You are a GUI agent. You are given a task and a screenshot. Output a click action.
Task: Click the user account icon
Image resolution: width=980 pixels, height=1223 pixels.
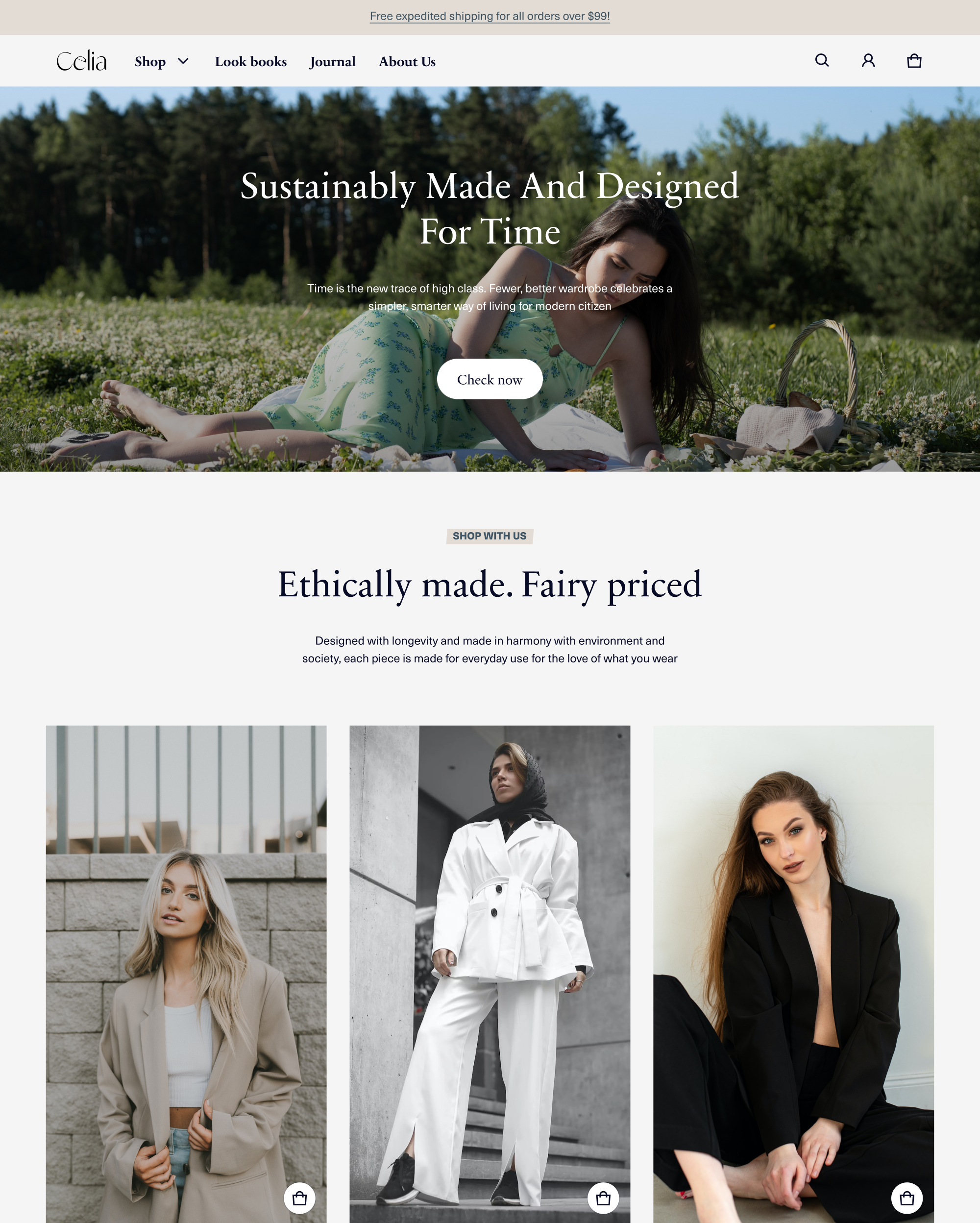[x=868, y=61]
